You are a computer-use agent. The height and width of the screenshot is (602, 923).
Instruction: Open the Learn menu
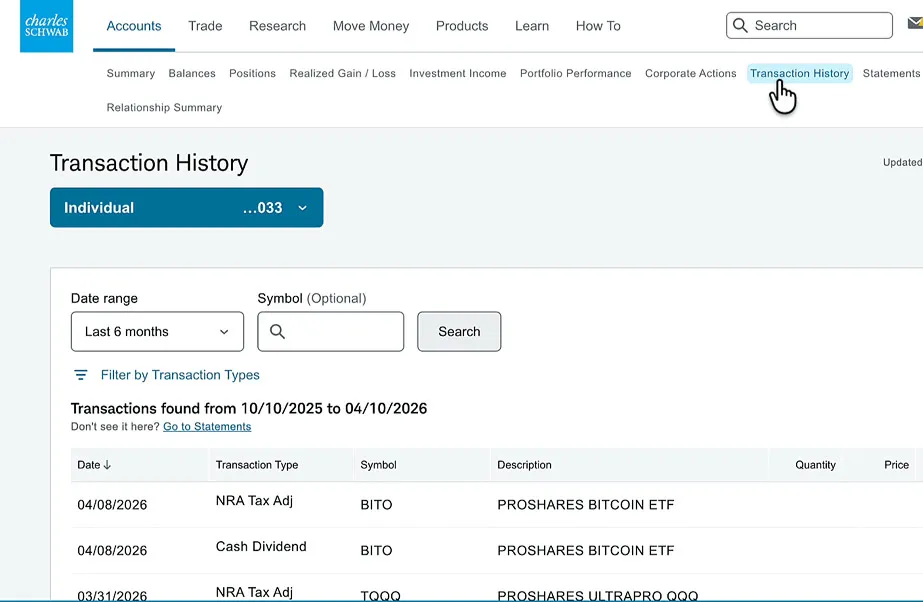tap(532, 26)
